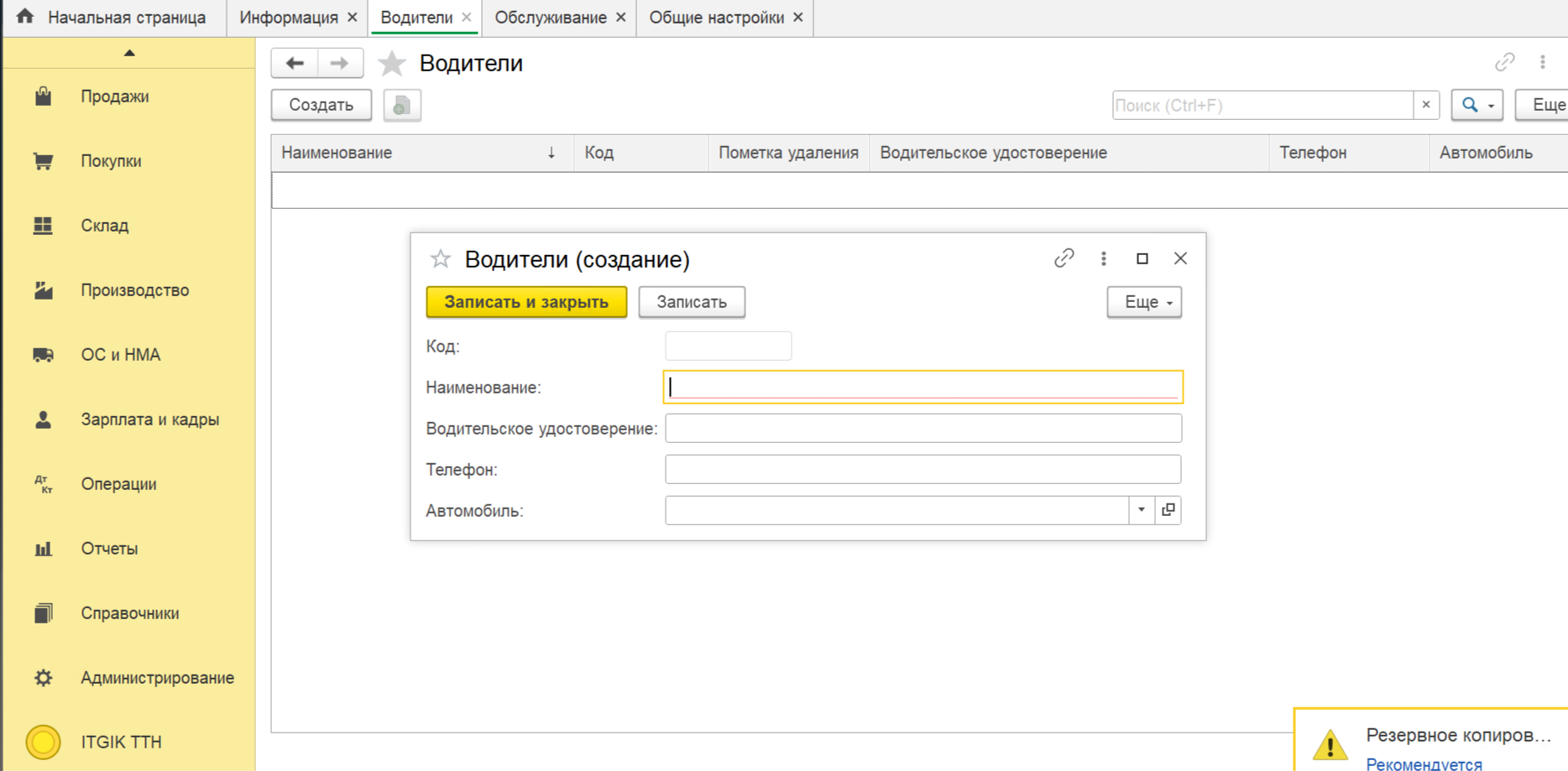The width and height of the screenshot is (1568, 771).
Task: Clear the search field with the x
Action: (x=1425, y=106)
